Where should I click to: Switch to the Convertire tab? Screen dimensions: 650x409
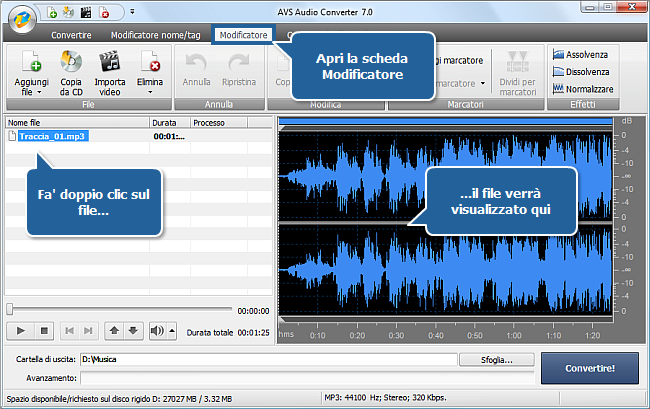72,35
